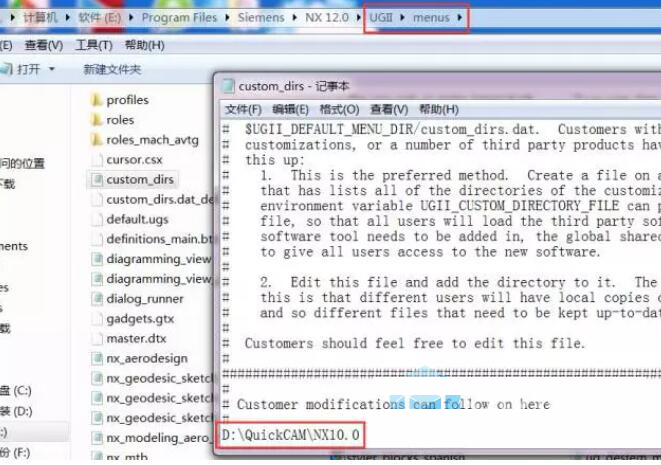
Task: Select the custom_dirs file
Action: [139, 180]
